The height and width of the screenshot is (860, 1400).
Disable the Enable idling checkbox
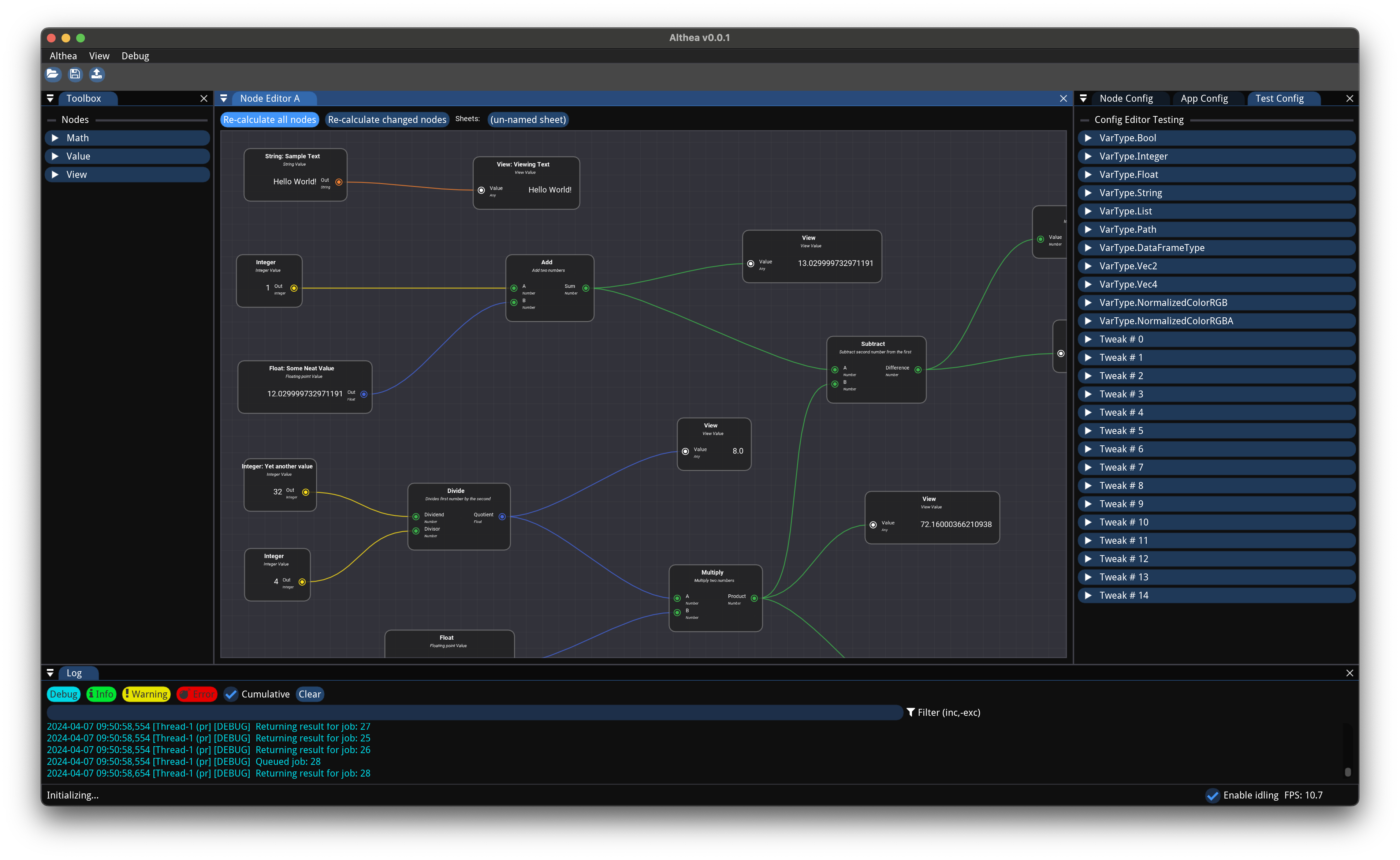click(1212, 795)
